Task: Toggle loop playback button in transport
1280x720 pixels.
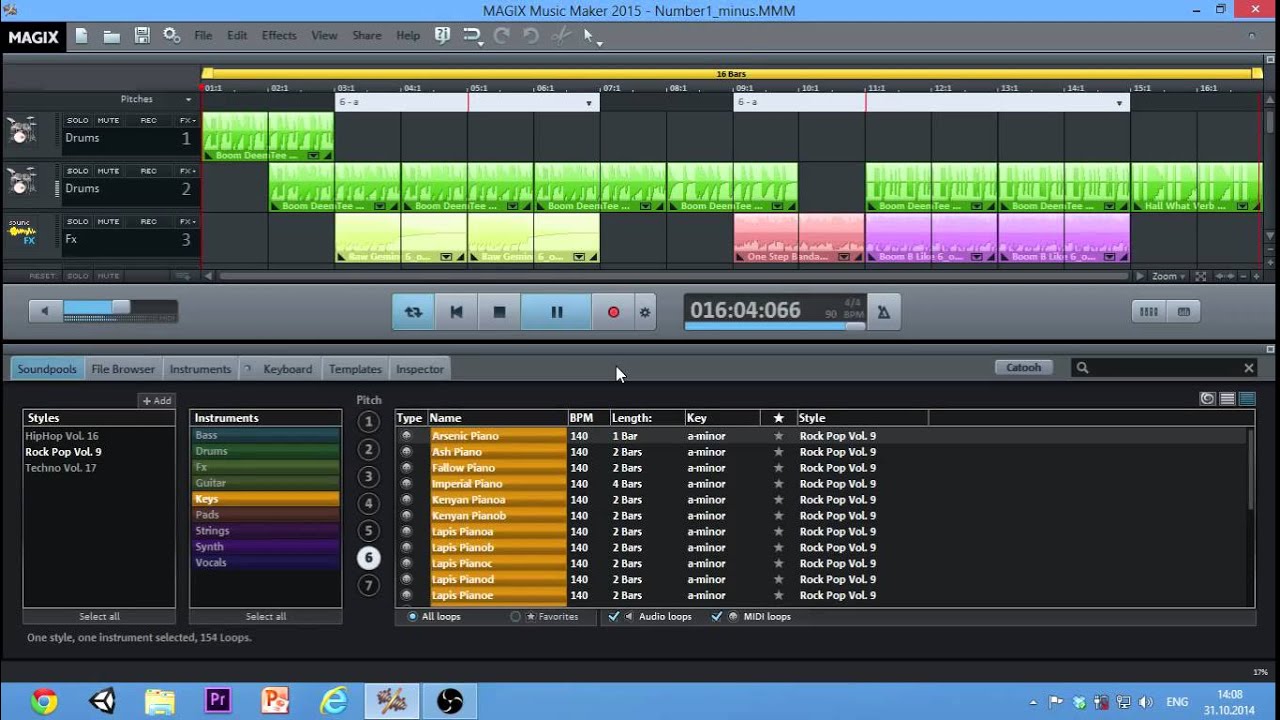Action: tap(413, 312)
